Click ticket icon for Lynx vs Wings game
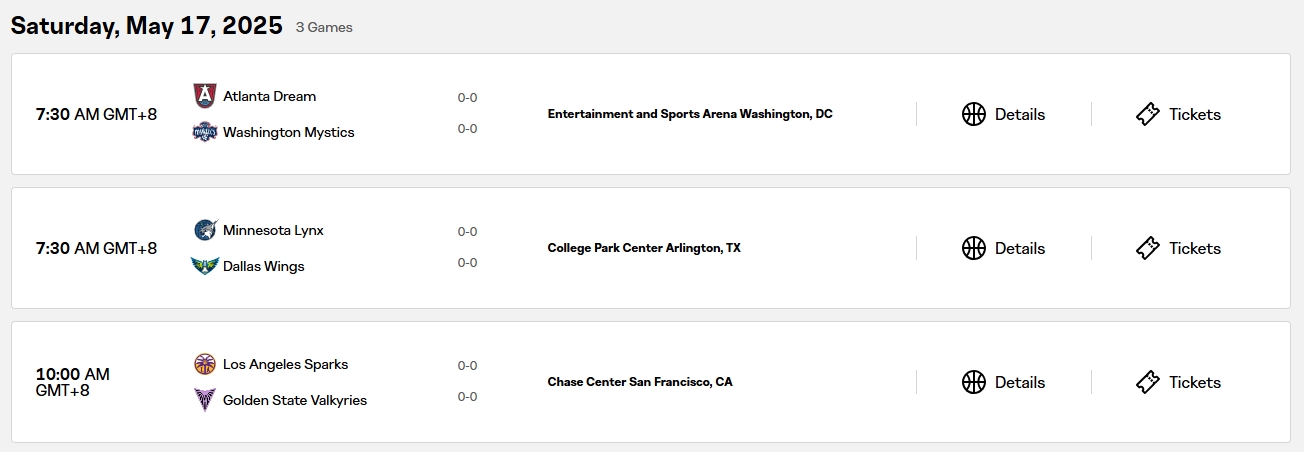This screenshot has height=452, width=1304. coord(1147,248)
